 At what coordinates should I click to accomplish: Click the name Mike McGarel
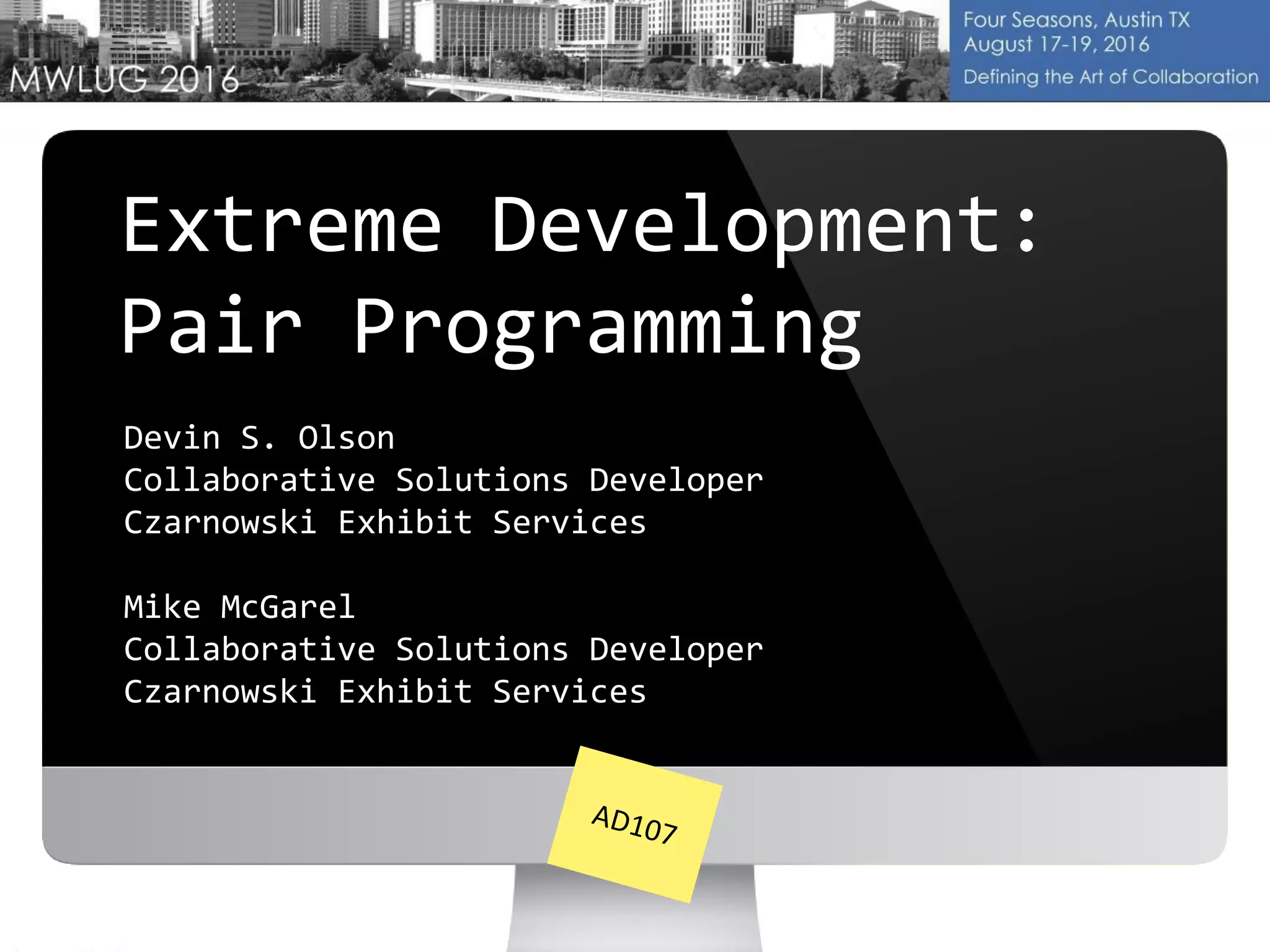click(x=239, y=607)
